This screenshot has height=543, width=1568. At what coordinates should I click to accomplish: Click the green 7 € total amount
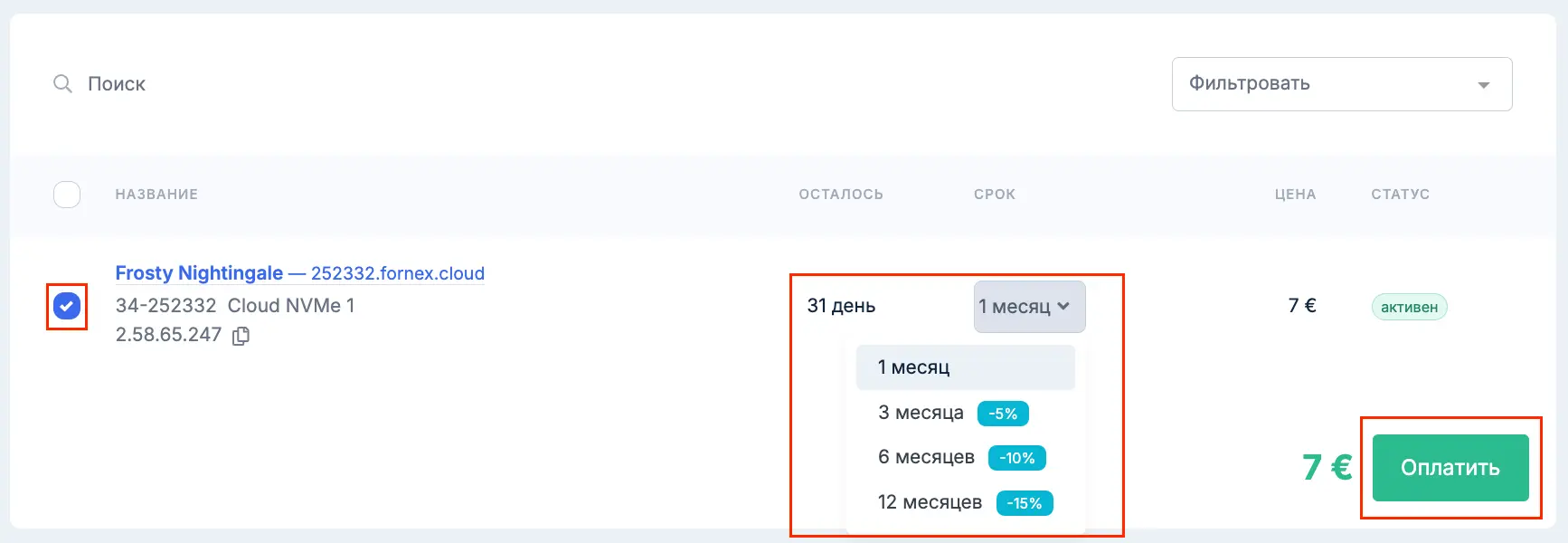pos(1327,468)
